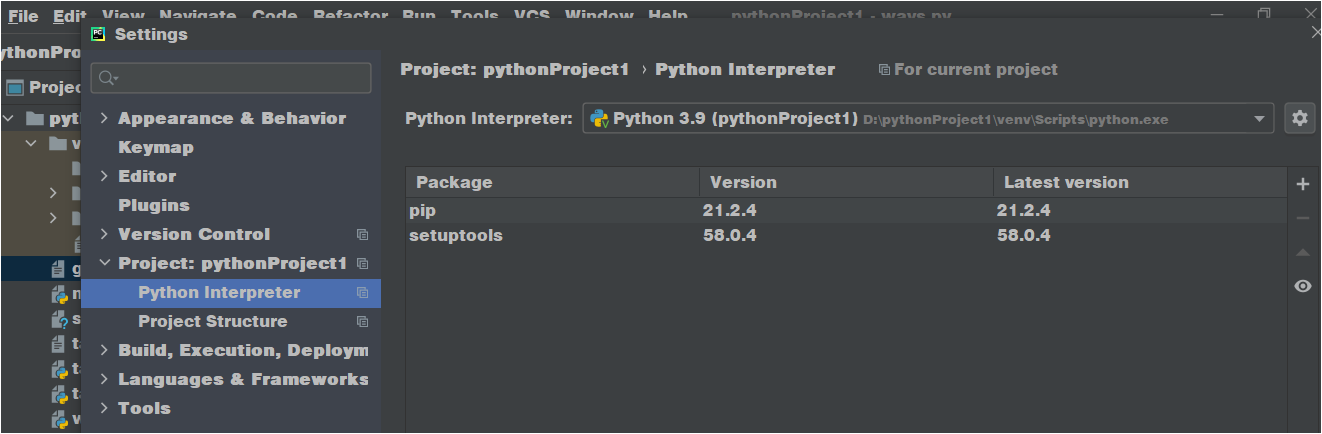Click project-level icon beside Project Structure
The image size is (1322, 434).
point(362,322)
